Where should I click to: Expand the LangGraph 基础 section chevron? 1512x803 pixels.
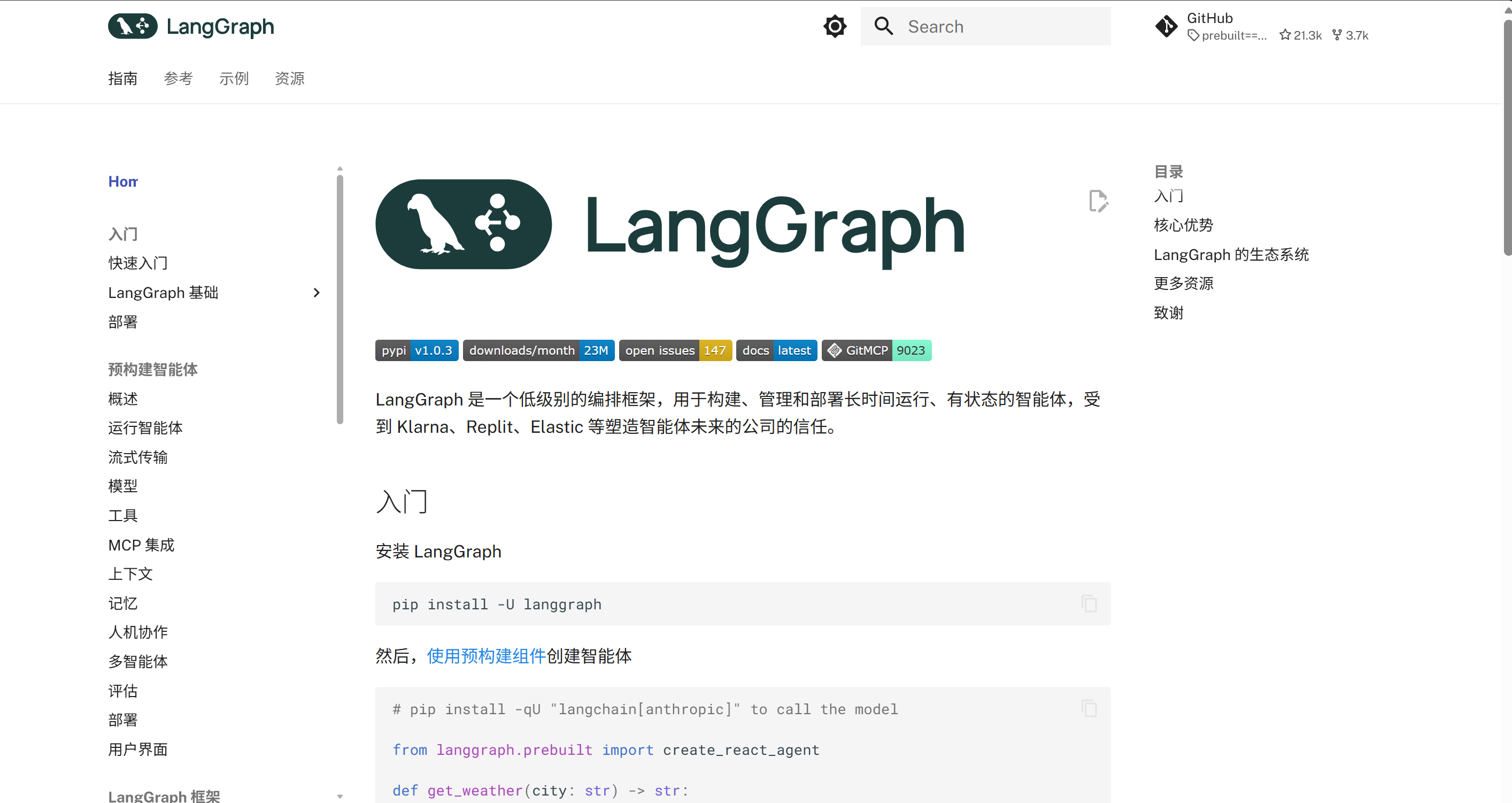(x=317, y=293)
